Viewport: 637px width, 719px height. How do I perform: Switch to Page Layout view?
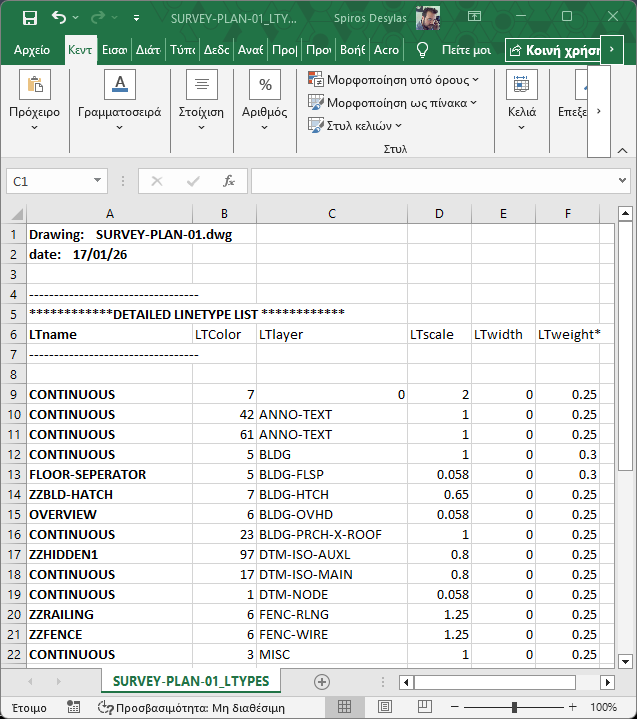pos(385,707)
